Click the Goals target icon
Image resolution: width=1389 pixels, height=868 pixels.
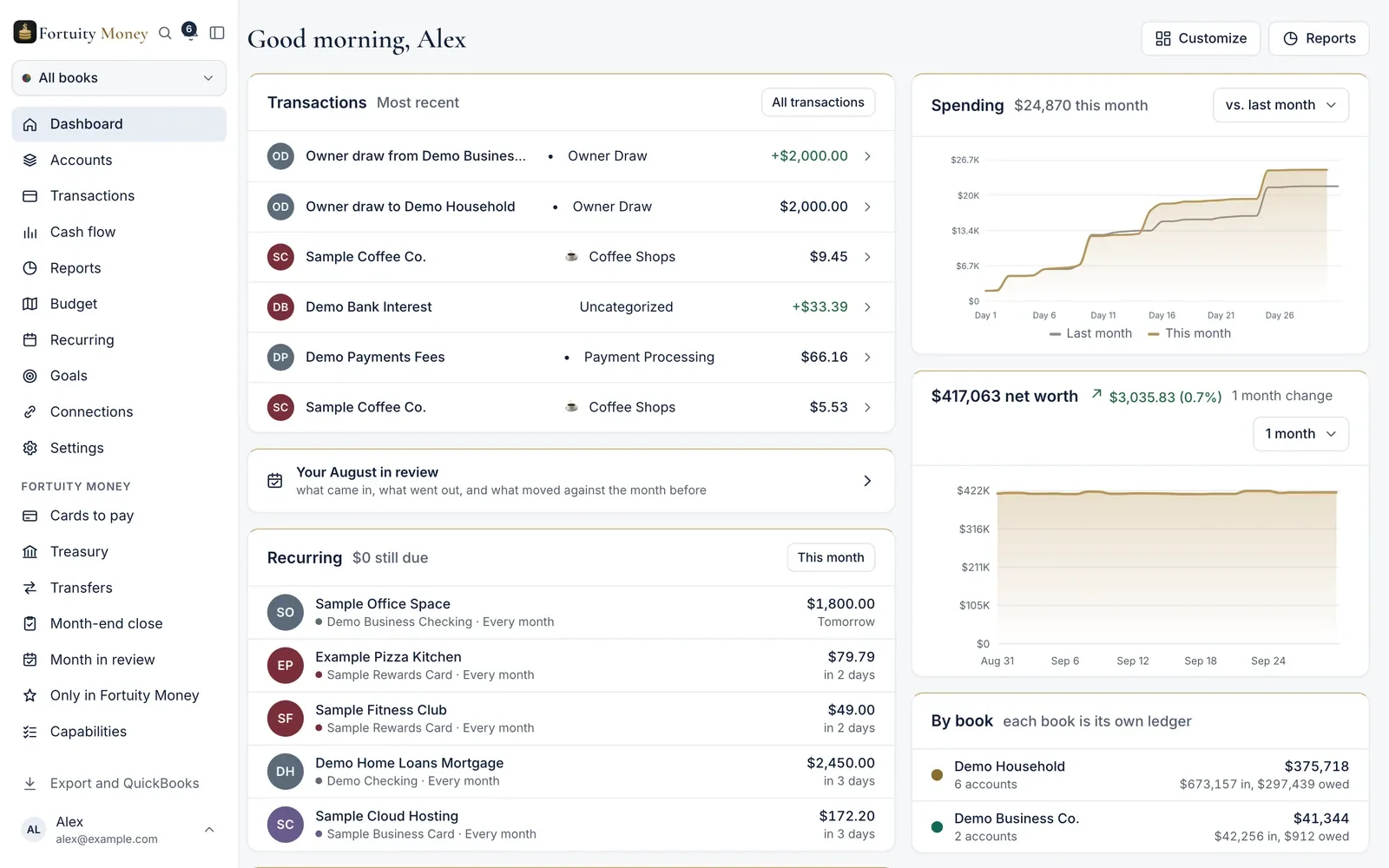[x=30, y=376]
